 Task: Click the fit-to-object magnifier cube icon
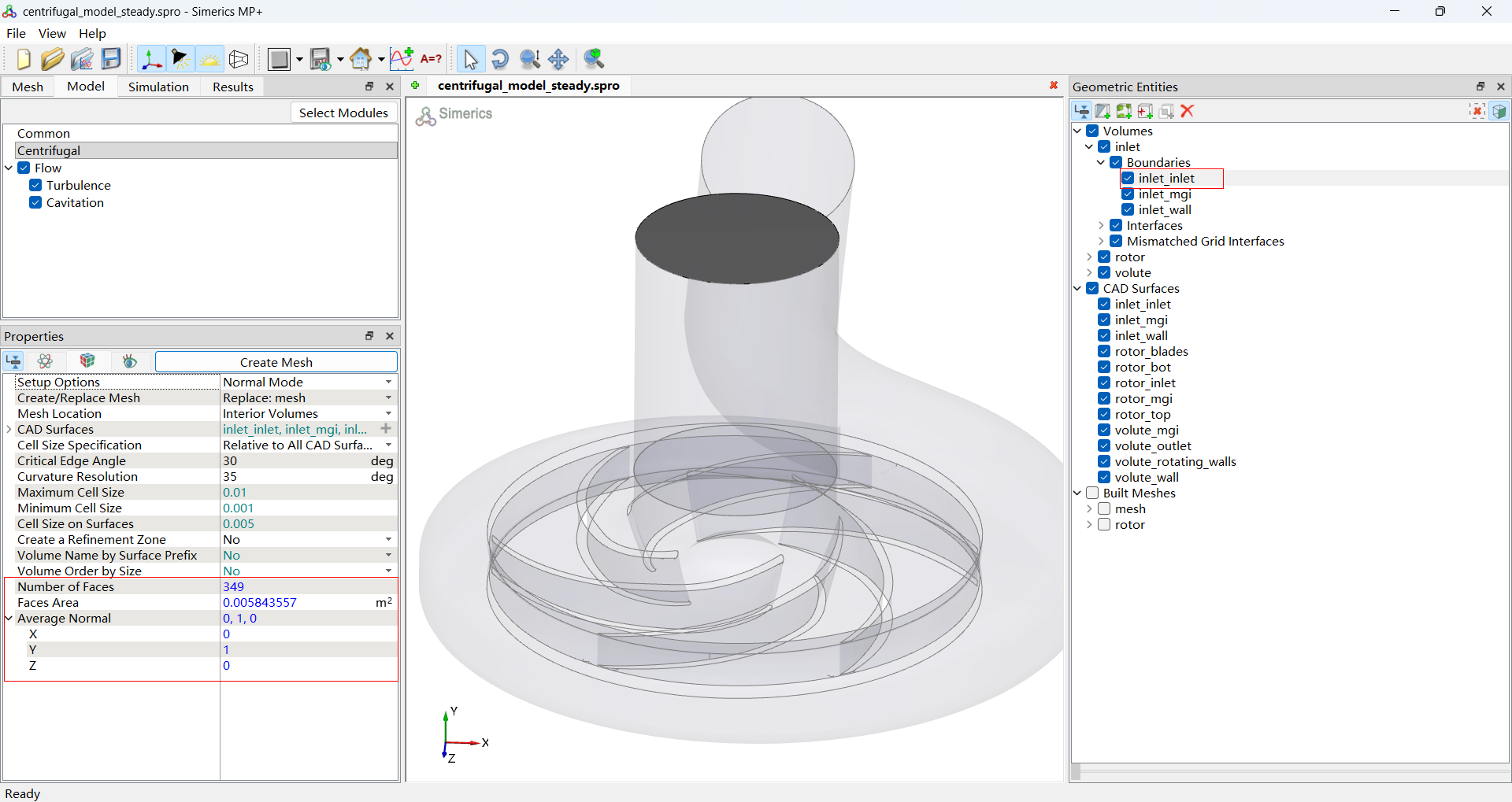594,59
